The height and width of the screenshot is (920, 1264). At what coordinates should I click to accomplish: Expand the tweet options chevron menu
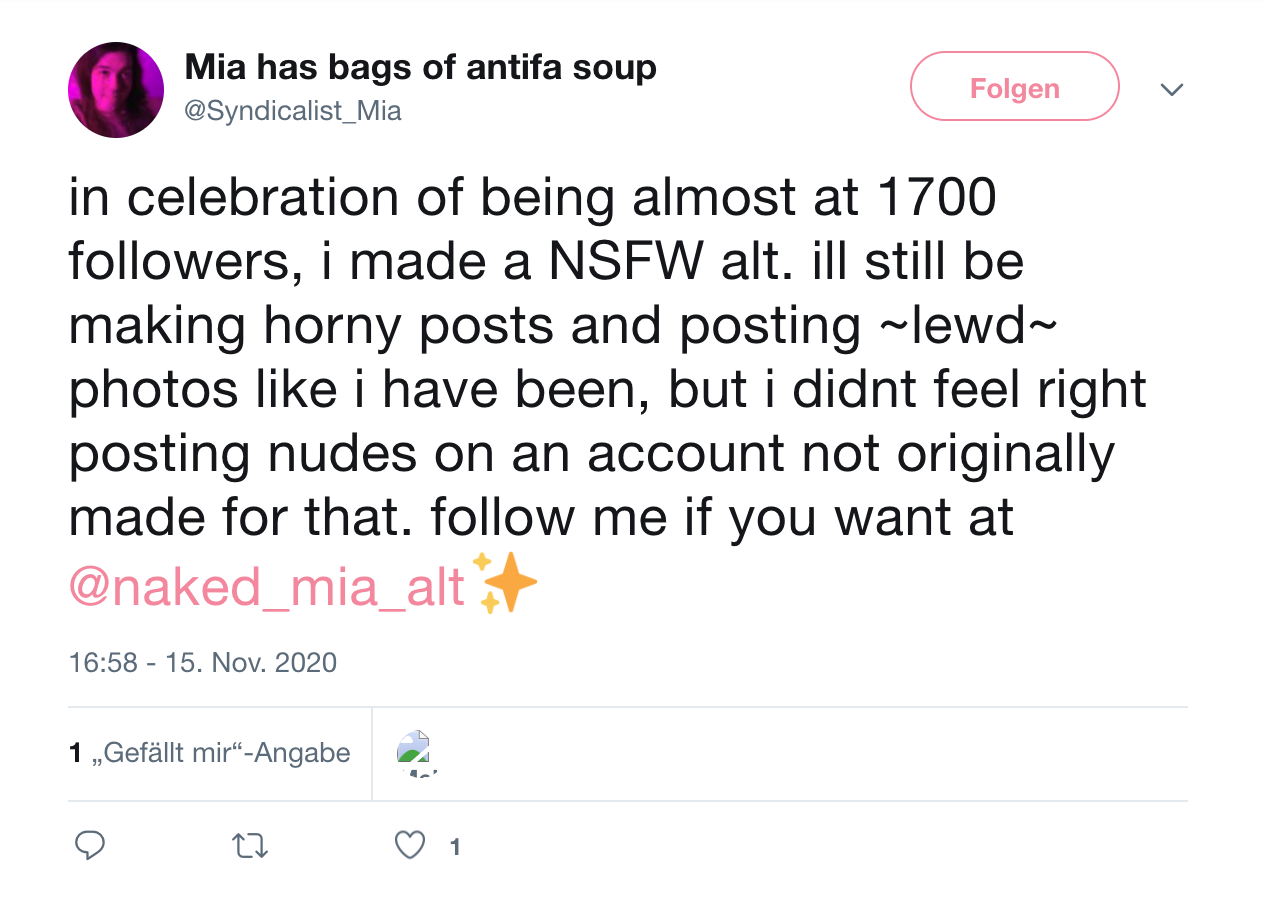(1171, 89)
